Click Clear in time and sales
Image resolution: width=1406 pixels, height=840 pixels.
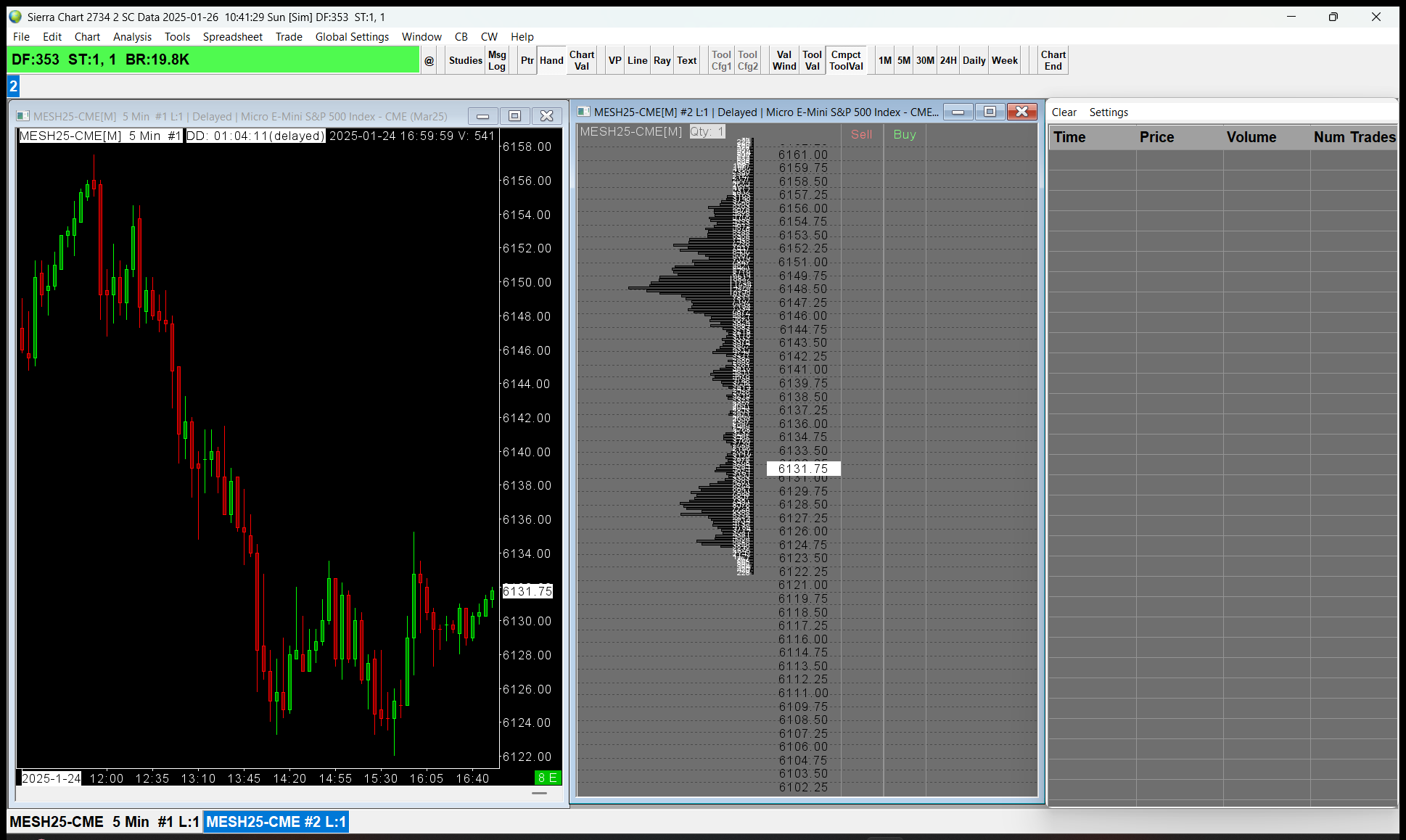(1064, 112)
